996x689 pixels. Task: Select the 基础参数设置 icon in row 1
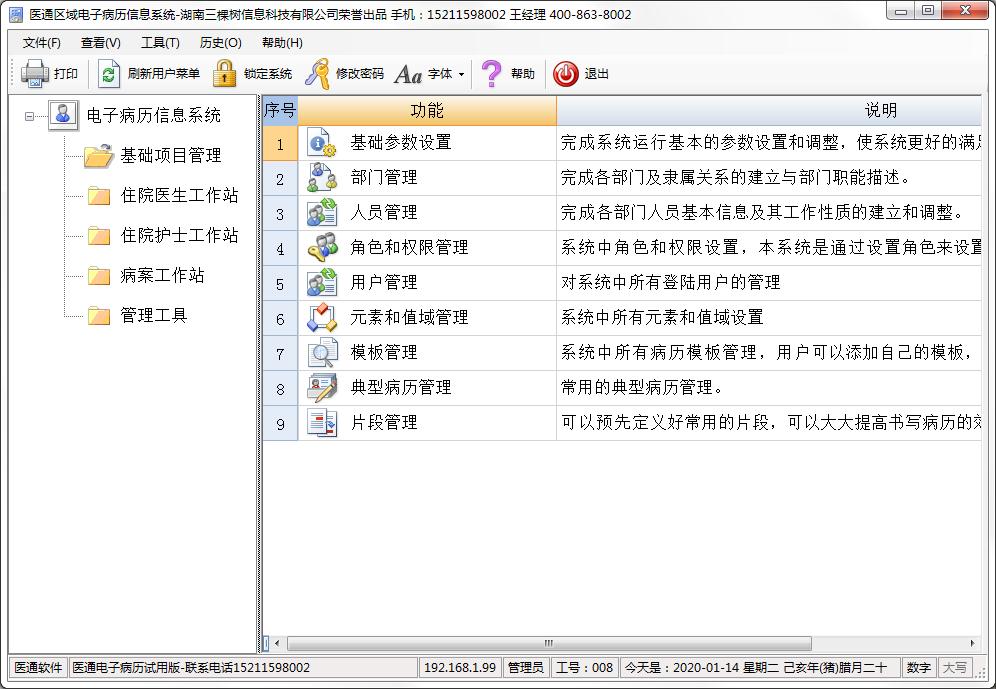(321, 142)
